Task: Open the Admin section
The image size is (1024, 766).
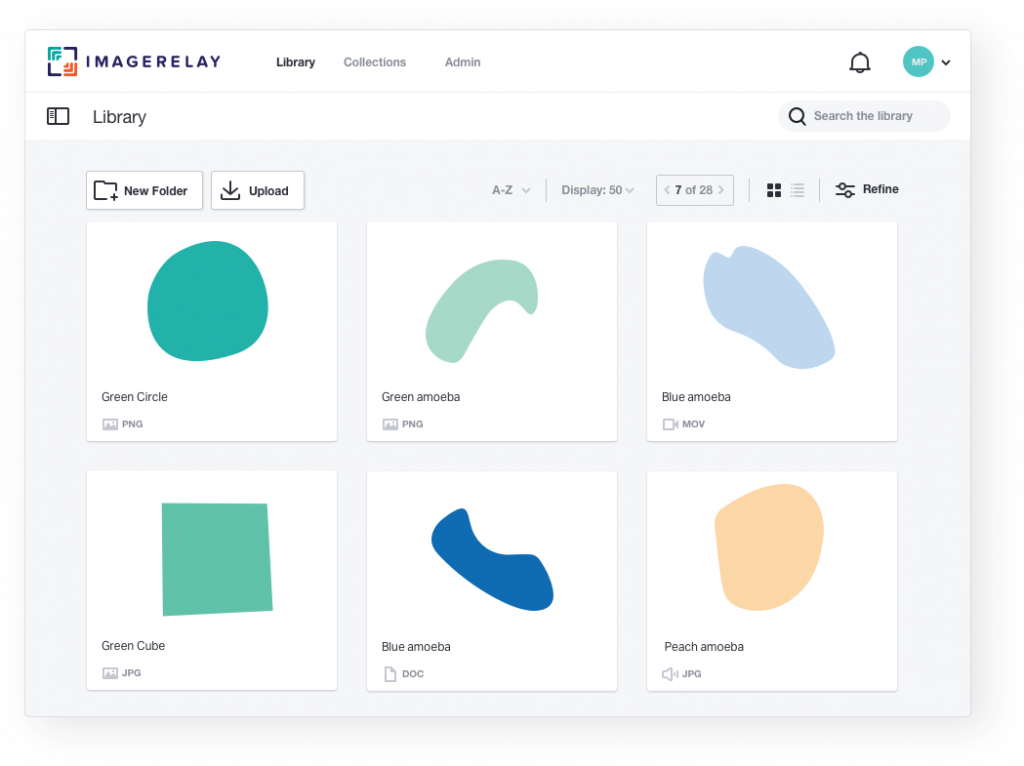Action: [x=462, y=62]
